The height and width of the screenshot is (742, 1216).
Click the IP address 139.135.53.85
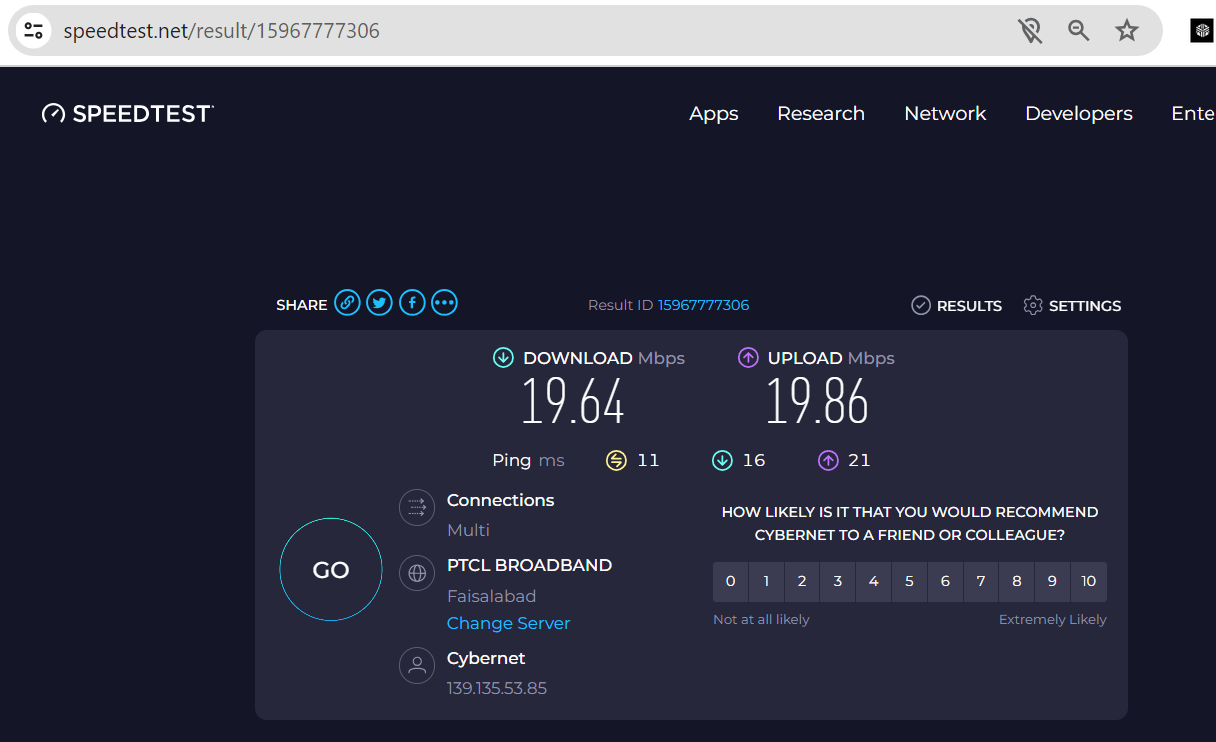(497, 688)
